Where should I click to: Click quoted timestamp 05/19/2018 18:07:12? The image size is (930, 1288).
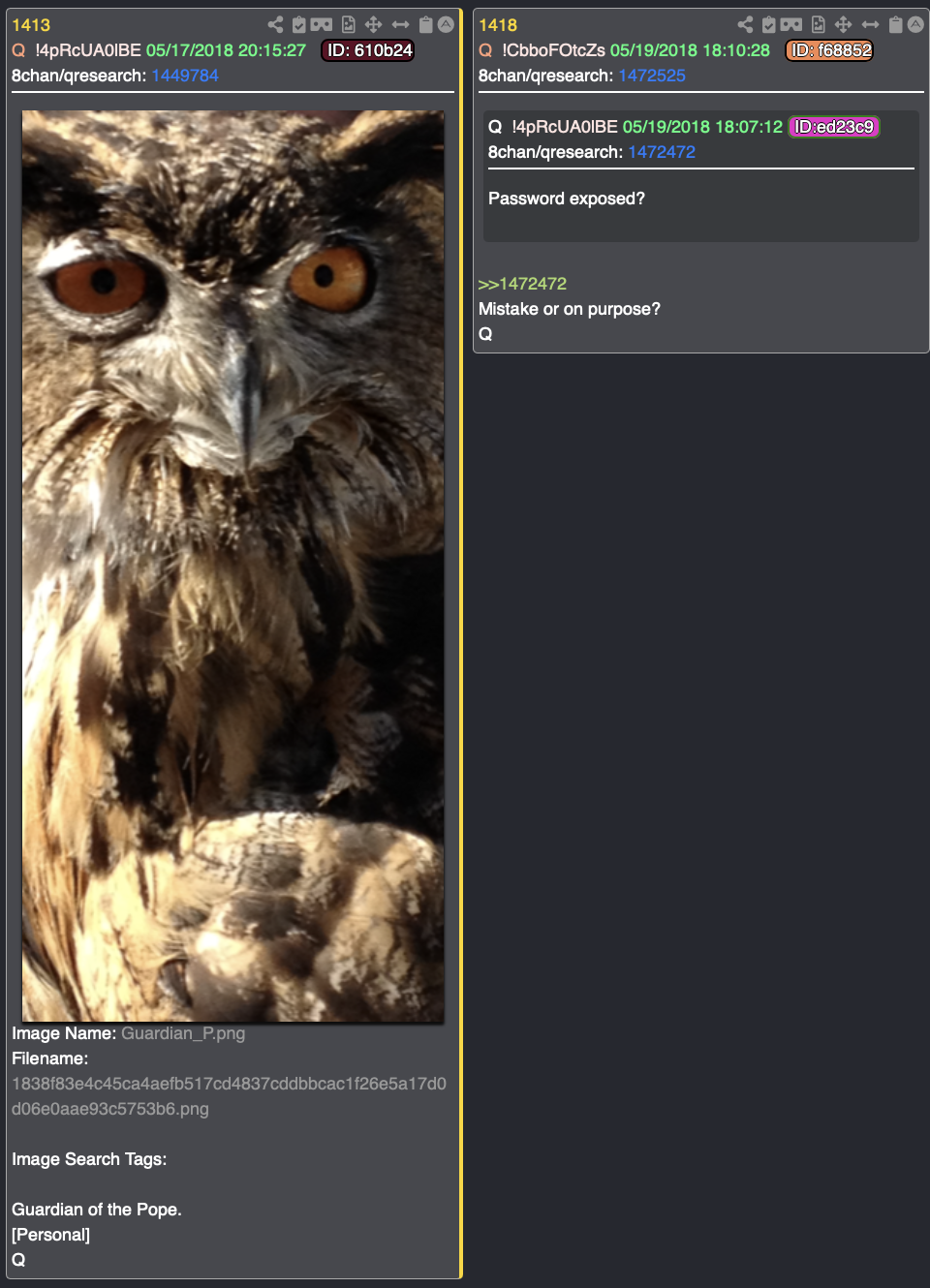pyautogui.click(x=702, y=127)
